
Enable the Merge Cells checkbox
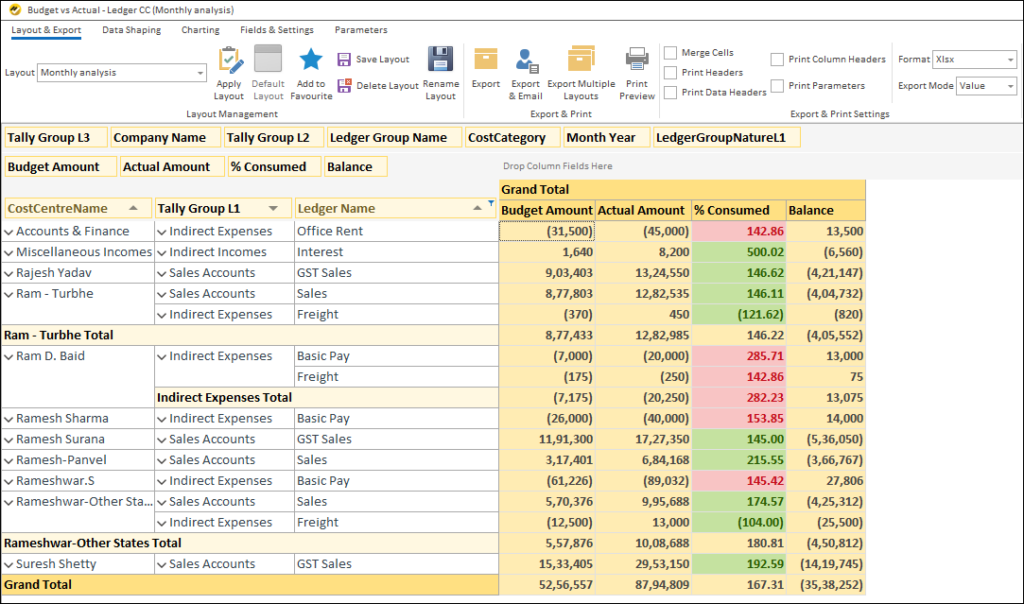point(671,53)
